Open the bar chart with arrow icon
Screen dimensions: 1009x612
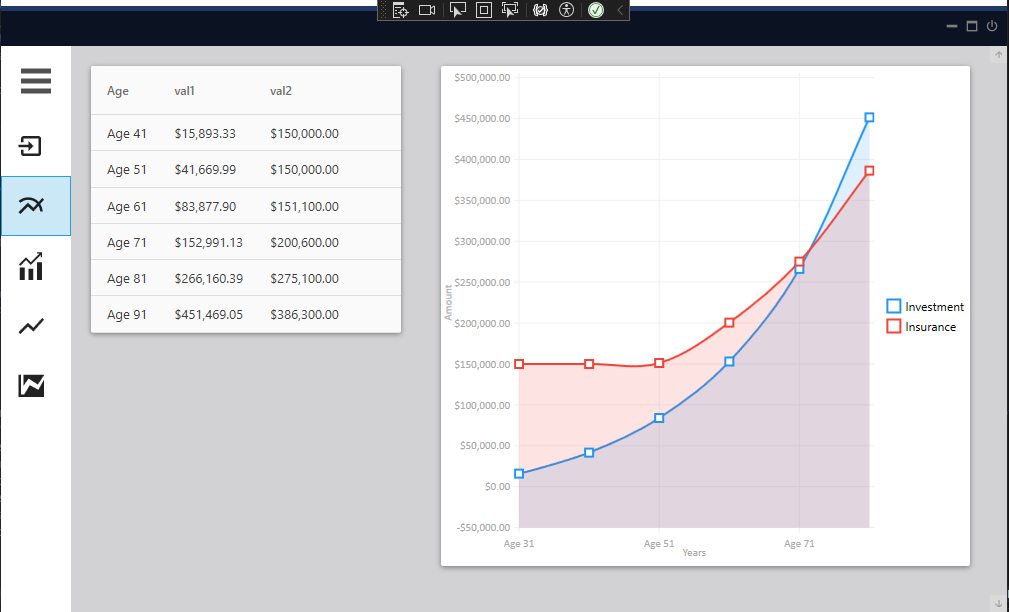(31, 266)
